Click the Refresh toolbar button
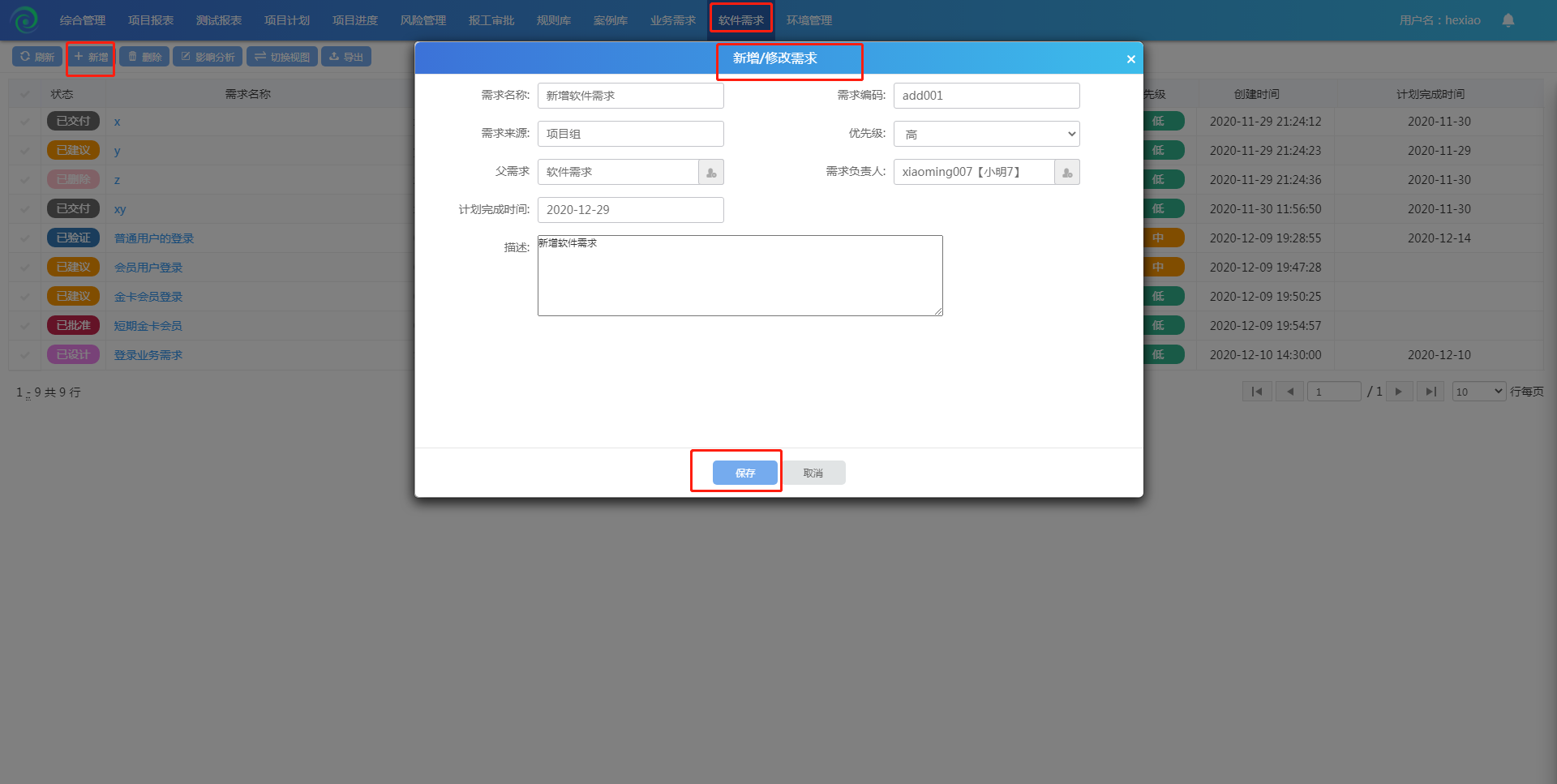 [x=37, y=57]
